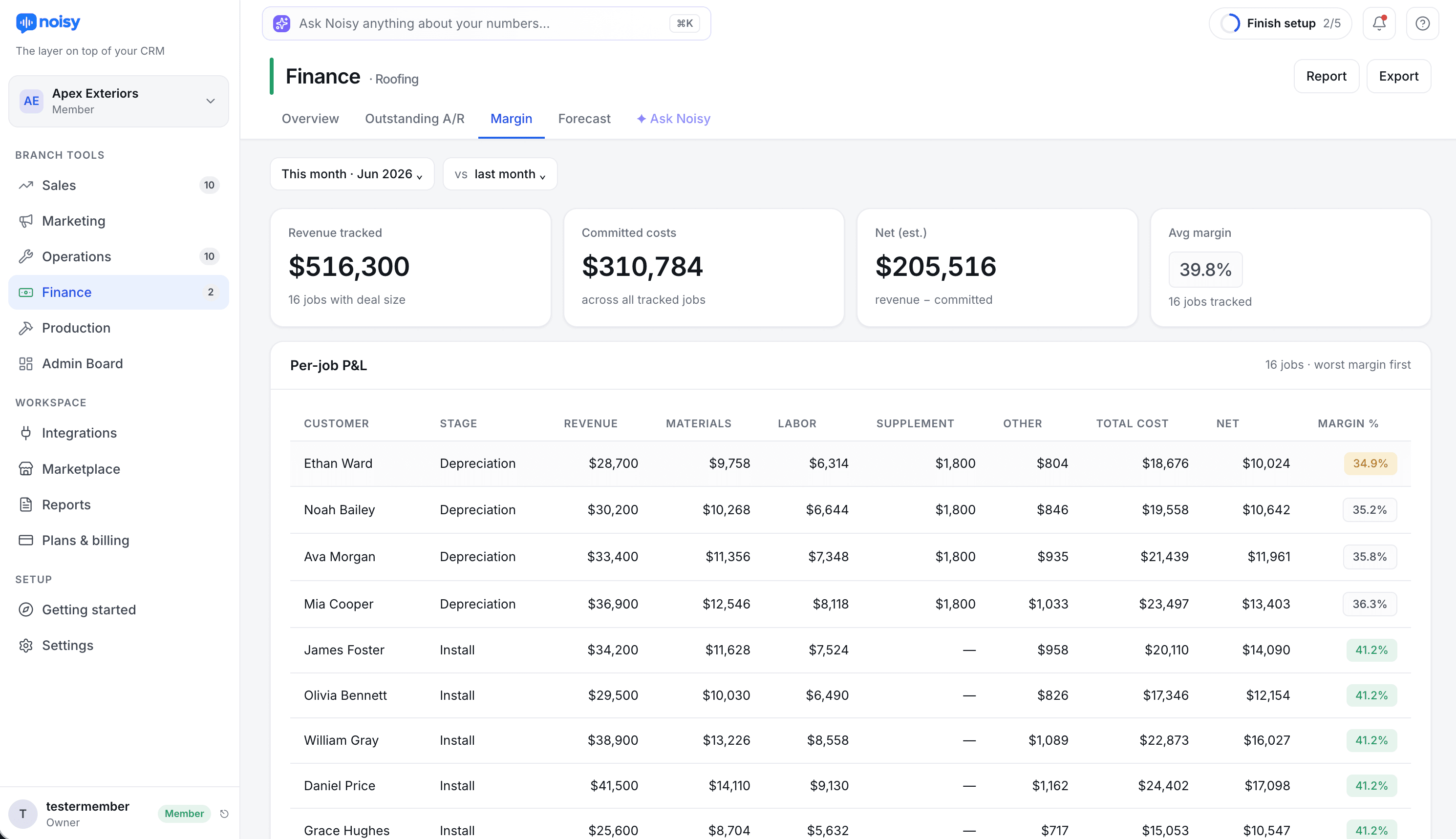The height and width of the screenshot is (839, 1456).
Task: Click the AE workspace avatar
Action: pos(31,101)
